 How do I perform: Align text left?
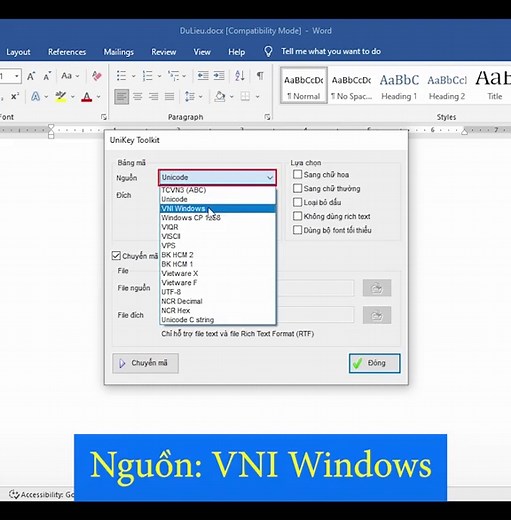(x=122, y=97)
